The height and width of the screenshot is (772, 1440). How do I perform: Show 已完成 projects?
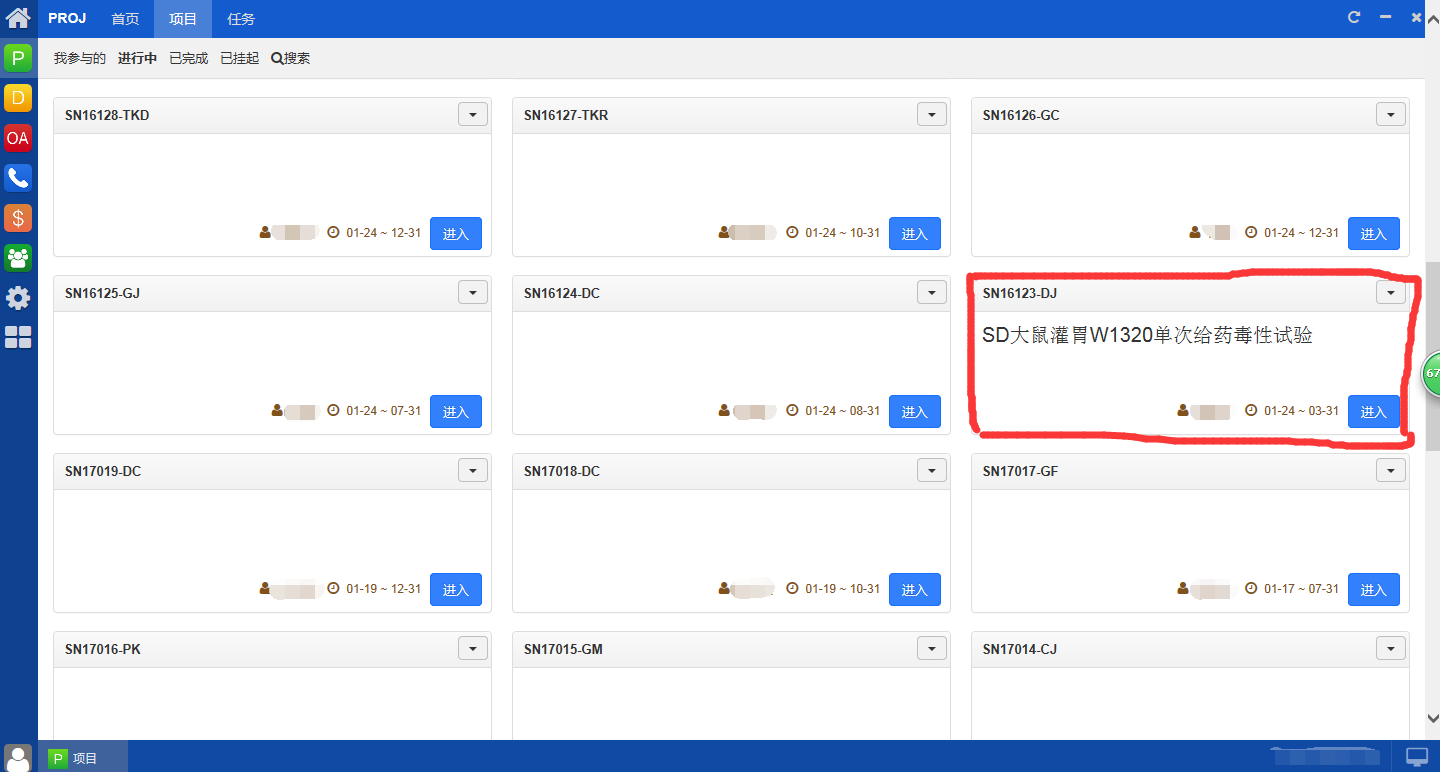[x=189, y=59]
